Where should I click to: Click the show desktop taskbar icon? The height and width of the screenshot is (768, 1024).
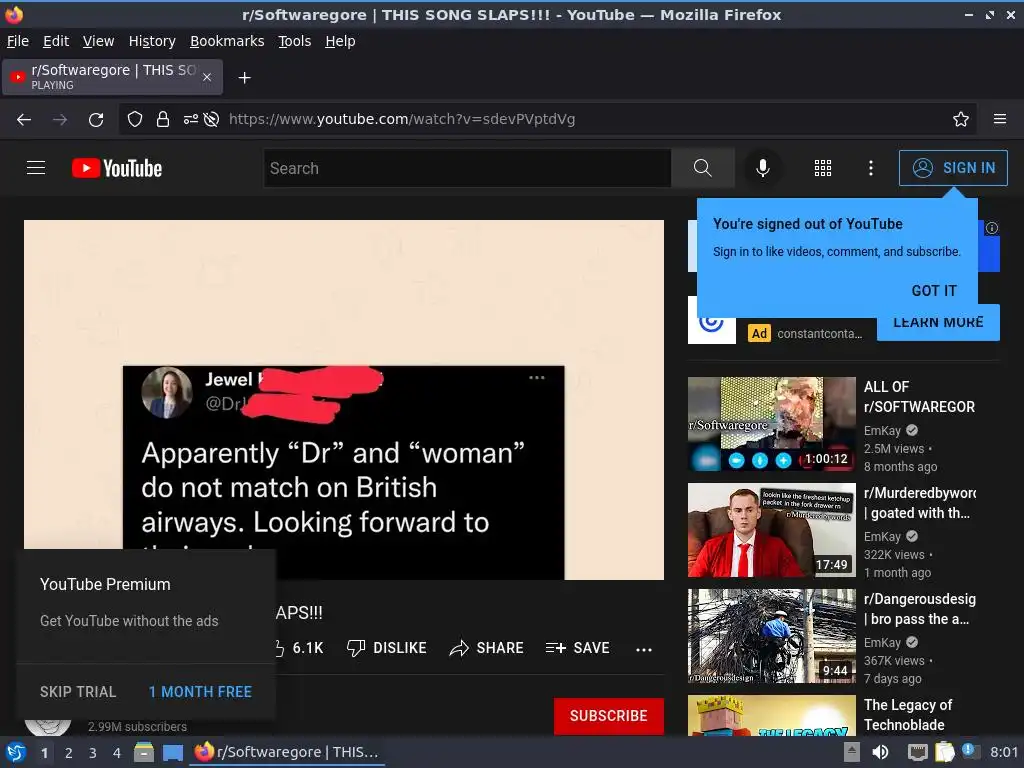click(172, 753)
